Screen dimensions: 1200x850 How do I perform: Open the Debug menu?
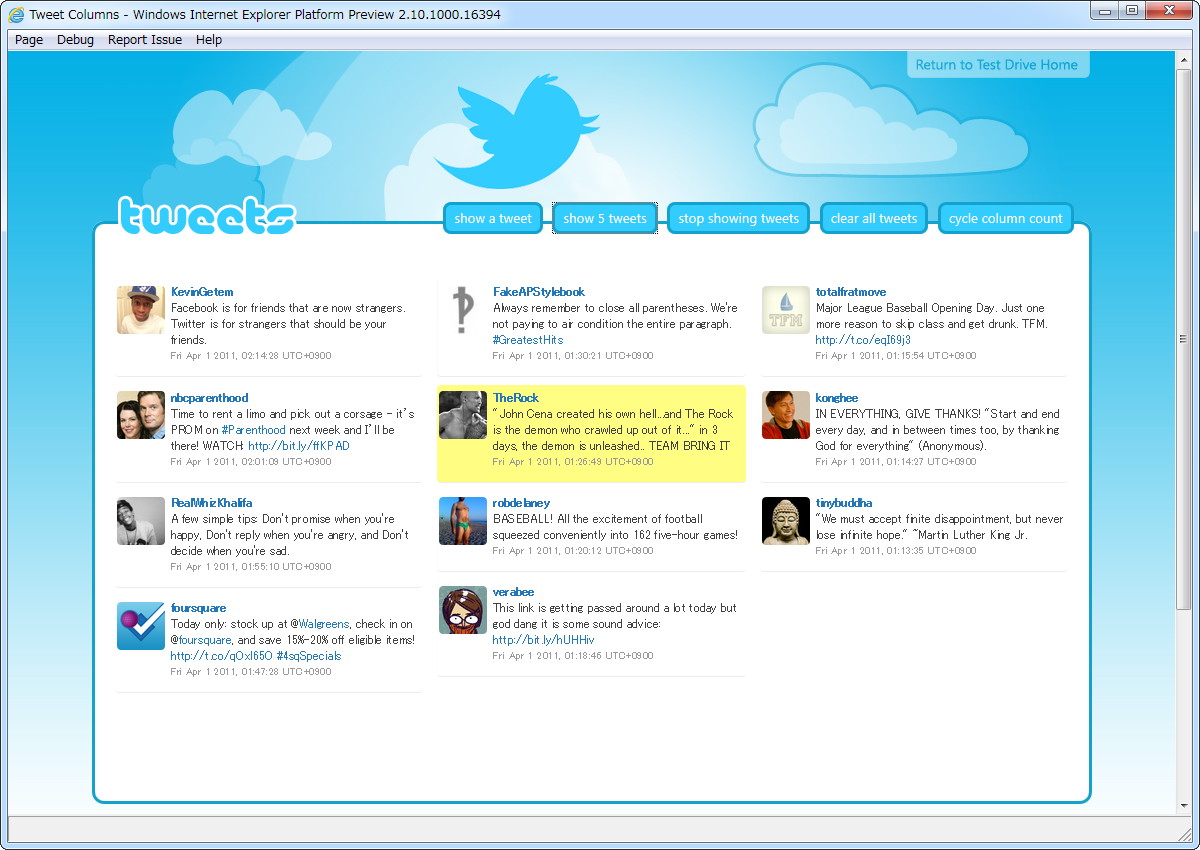click(75, 40)
